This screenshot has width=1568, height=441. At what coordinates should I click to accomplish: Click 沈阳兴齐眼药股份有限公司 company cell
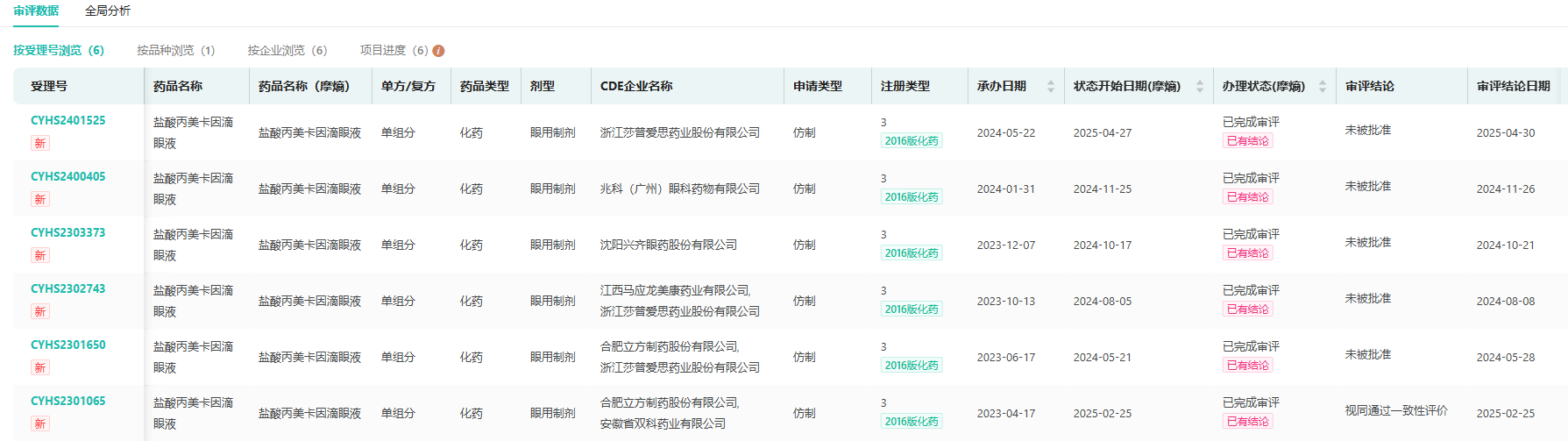tap(669, 245)
